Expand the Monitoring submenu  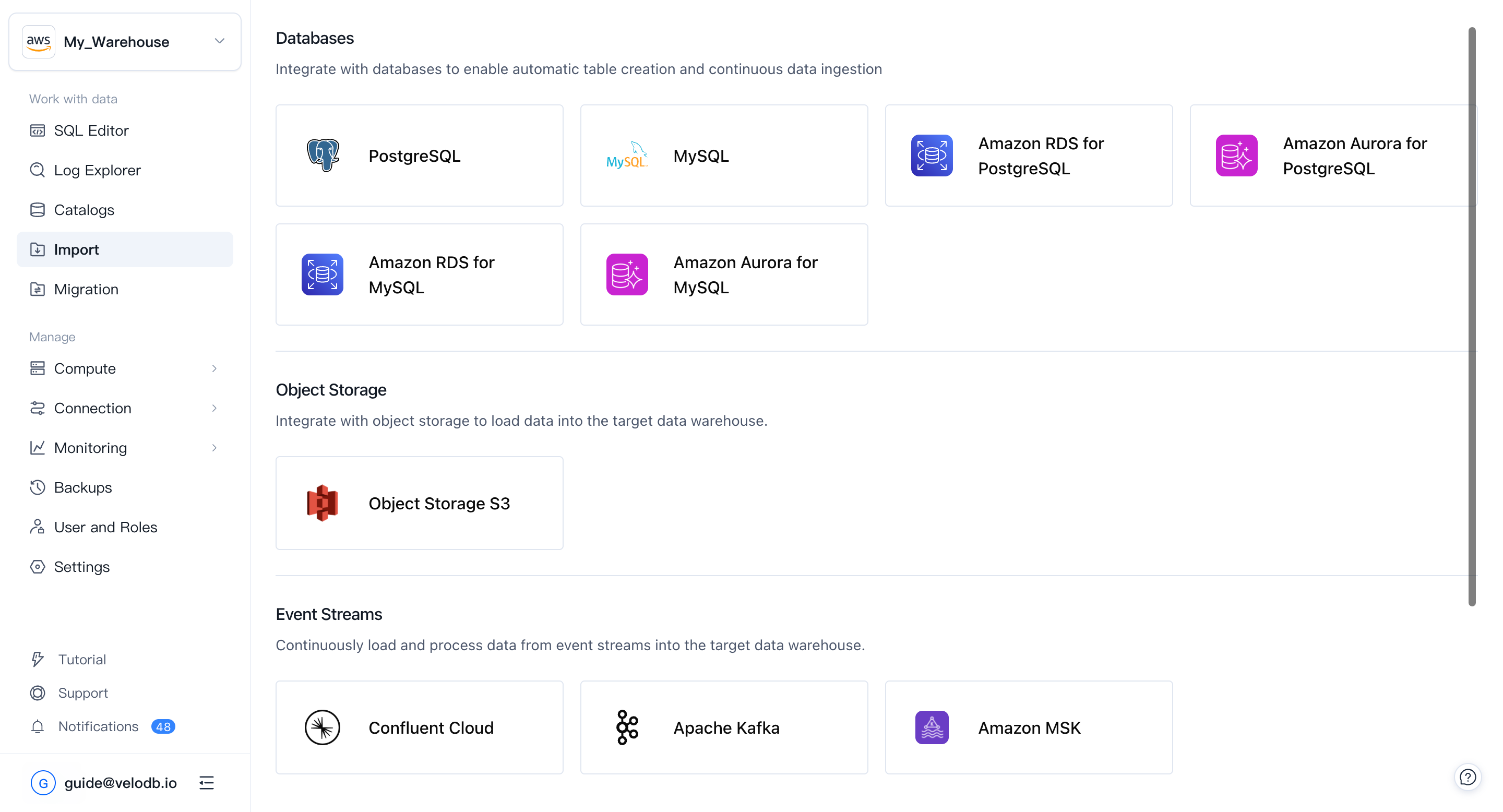click(214, 447)
